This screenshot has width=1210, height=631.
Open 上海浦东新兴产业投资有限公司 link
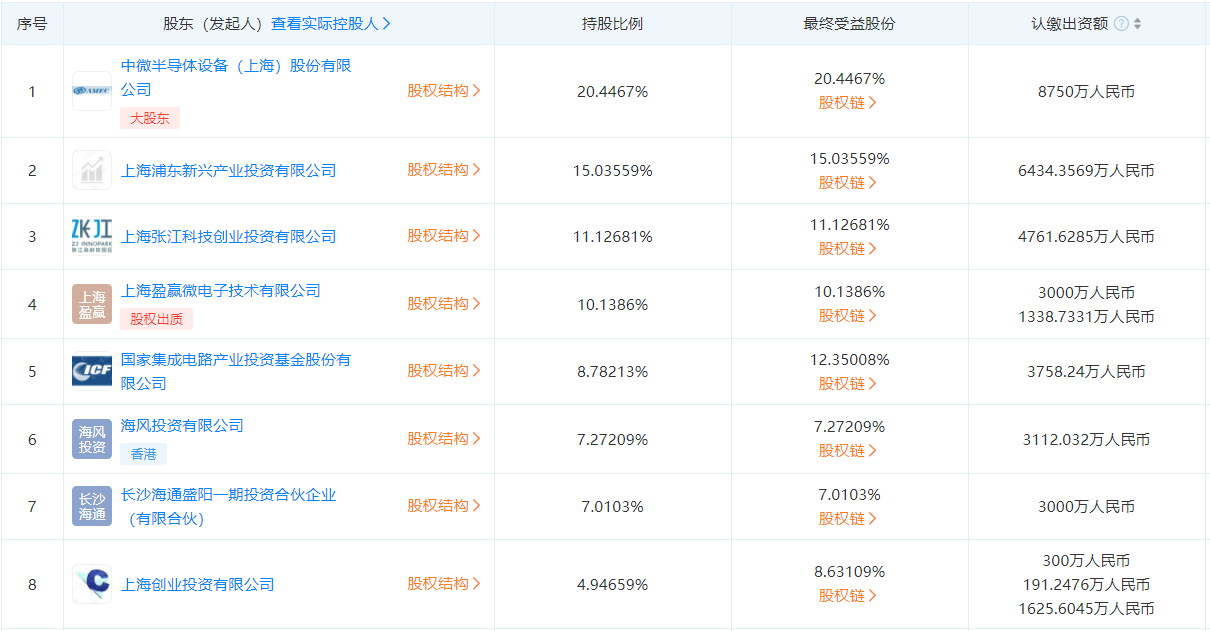[x=229, y=171]
